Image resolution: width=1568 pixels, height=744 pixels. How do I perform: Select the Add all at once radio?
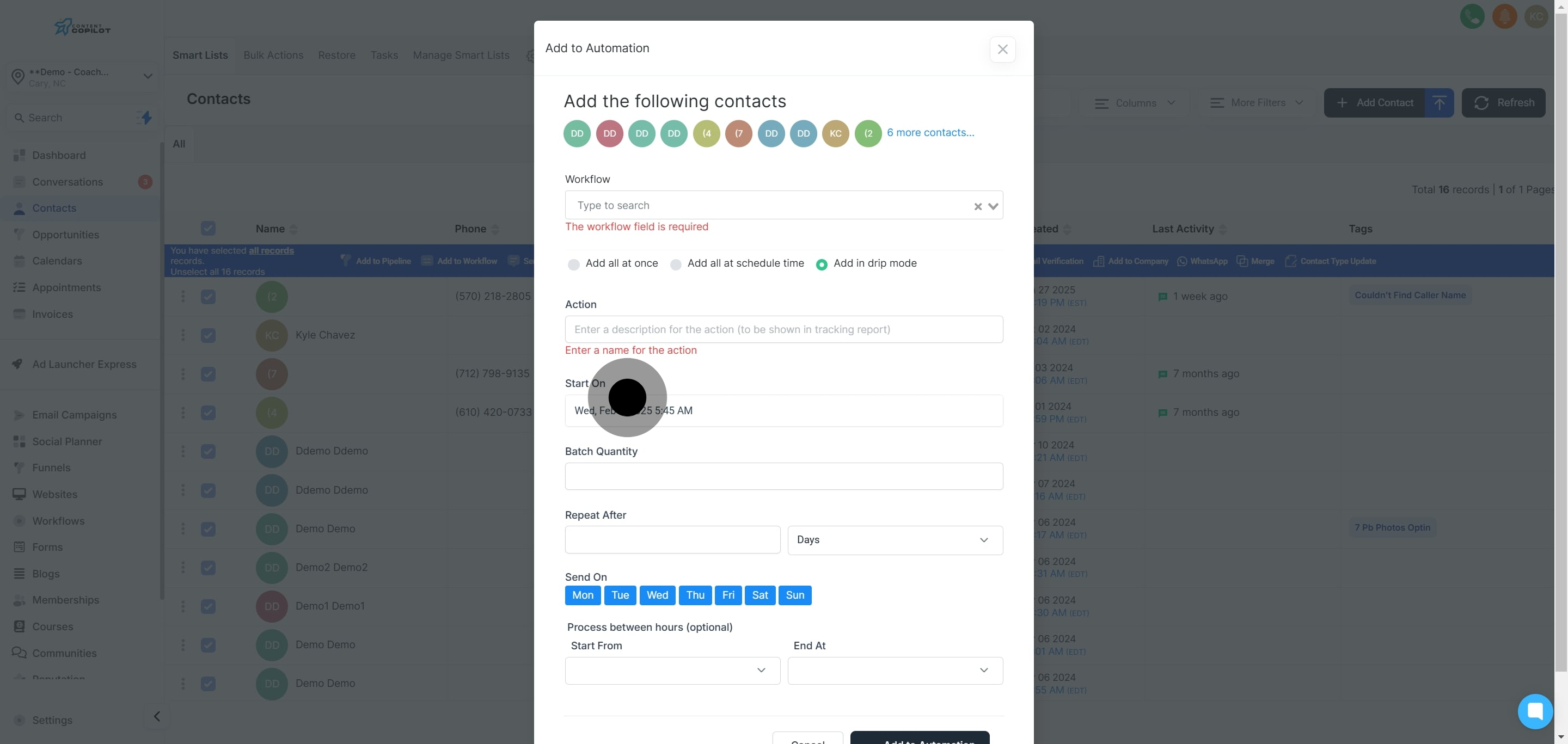[573, 264]
